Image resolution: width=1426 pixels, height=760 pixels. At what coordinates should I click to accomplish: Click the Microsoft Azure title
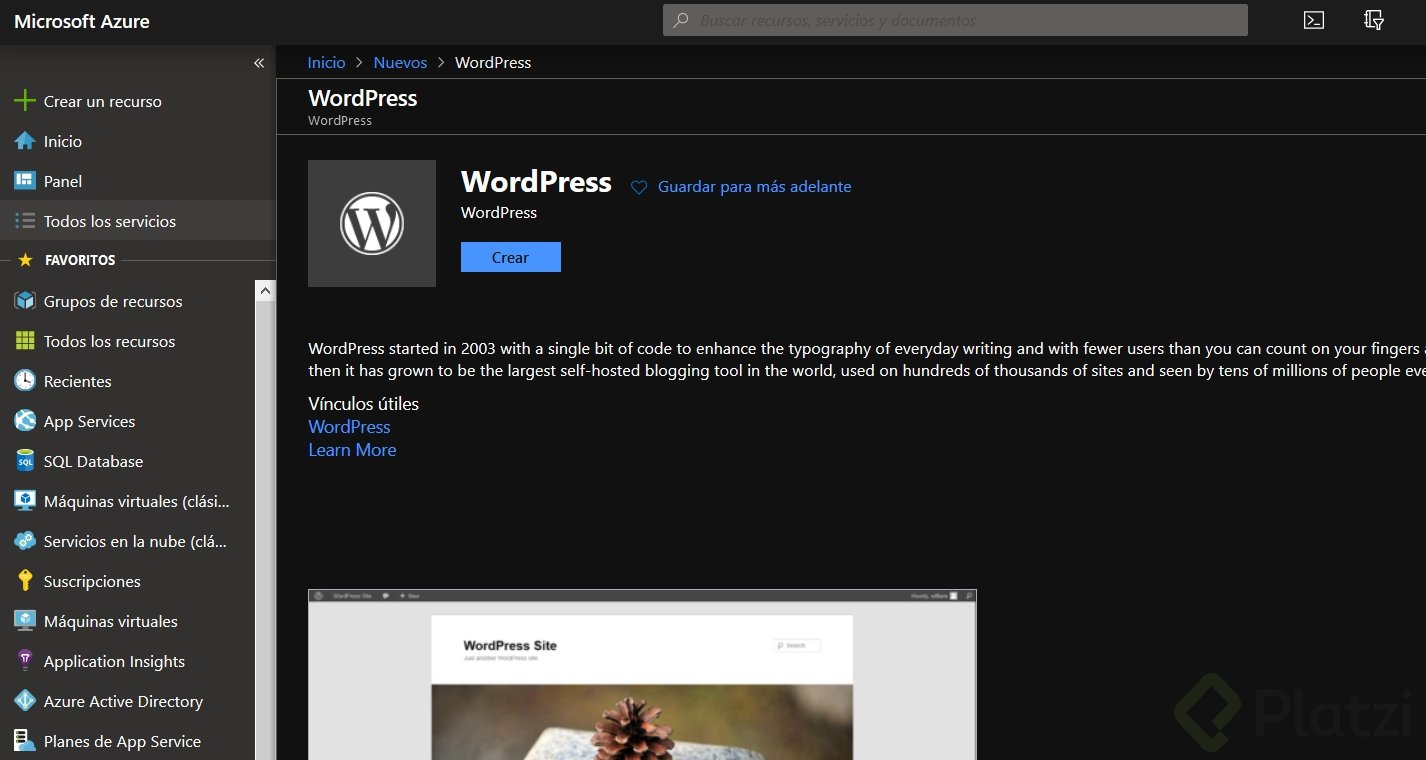click(82, 21)
